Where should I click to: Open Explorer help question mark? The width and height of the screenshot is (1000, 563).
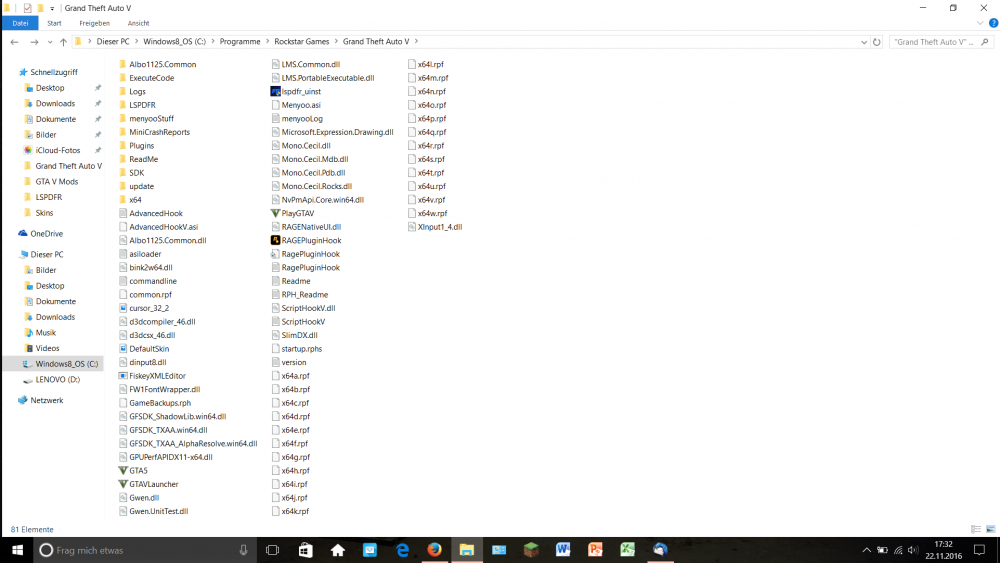[x=993, y=23]
